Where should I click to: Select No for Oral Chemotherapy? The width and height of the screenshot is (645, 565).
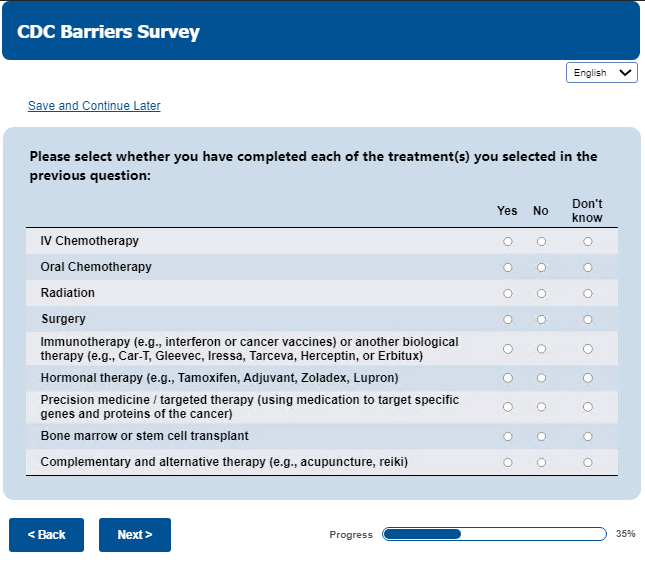(541, 267)
